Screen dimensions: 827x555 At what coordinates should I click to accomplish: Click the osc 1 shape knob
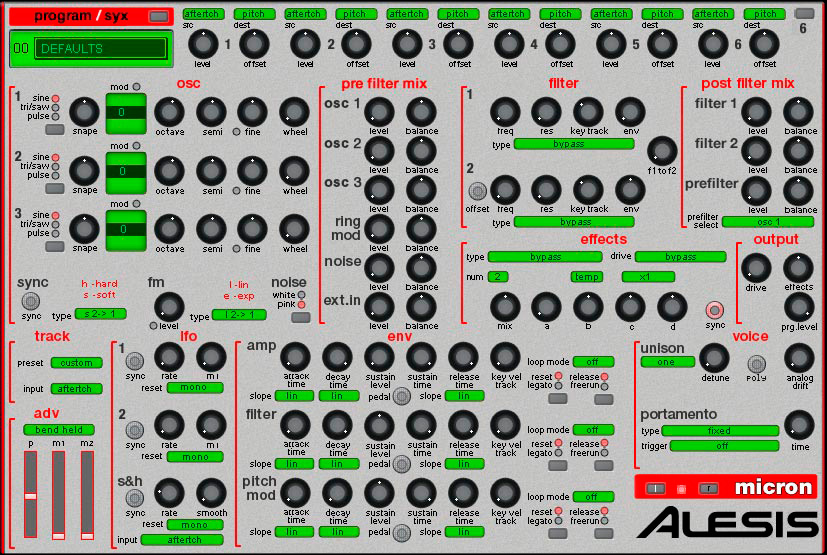84,111
